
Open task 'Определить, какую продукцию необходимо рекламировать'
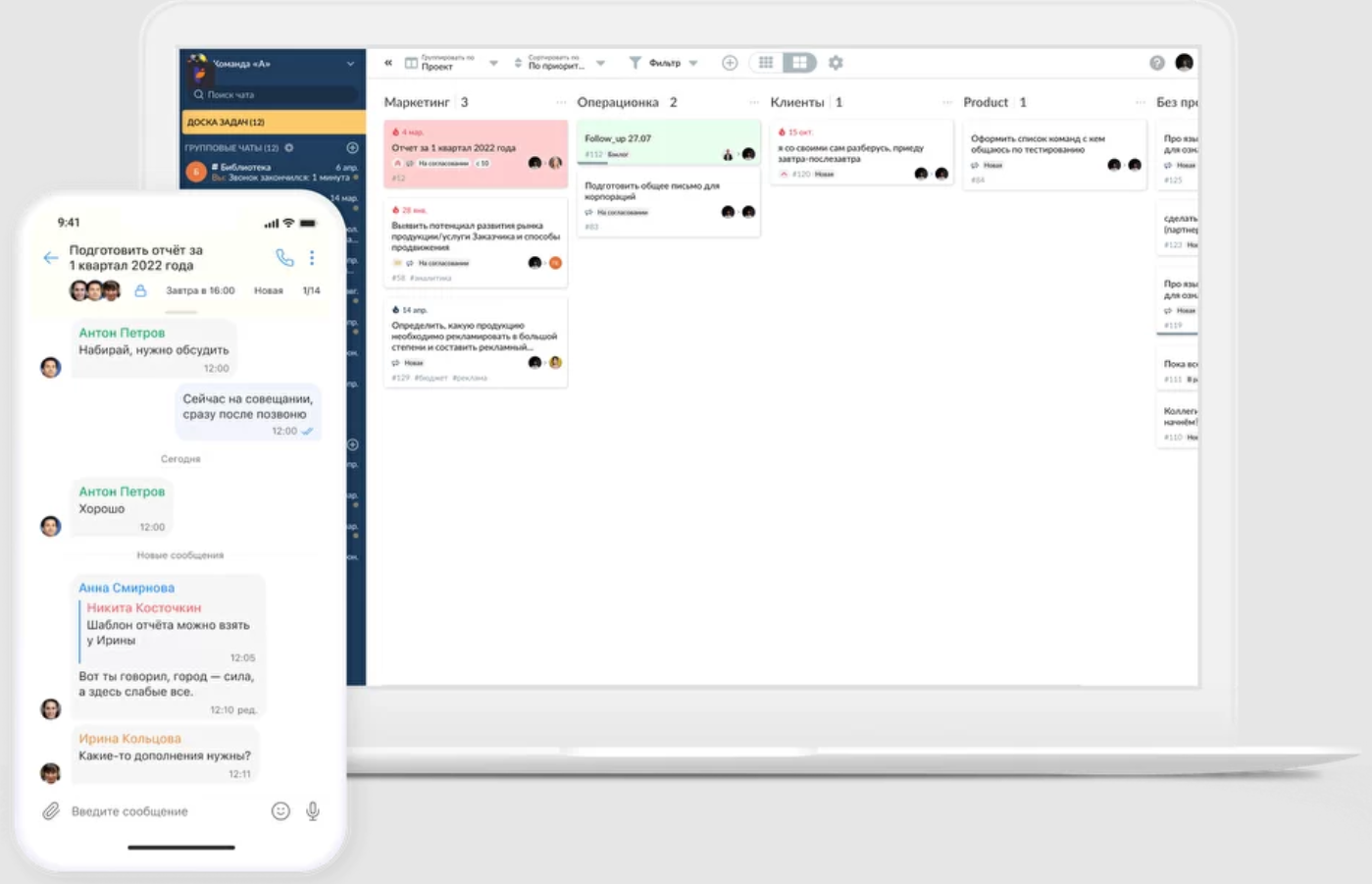coord(476,342)
